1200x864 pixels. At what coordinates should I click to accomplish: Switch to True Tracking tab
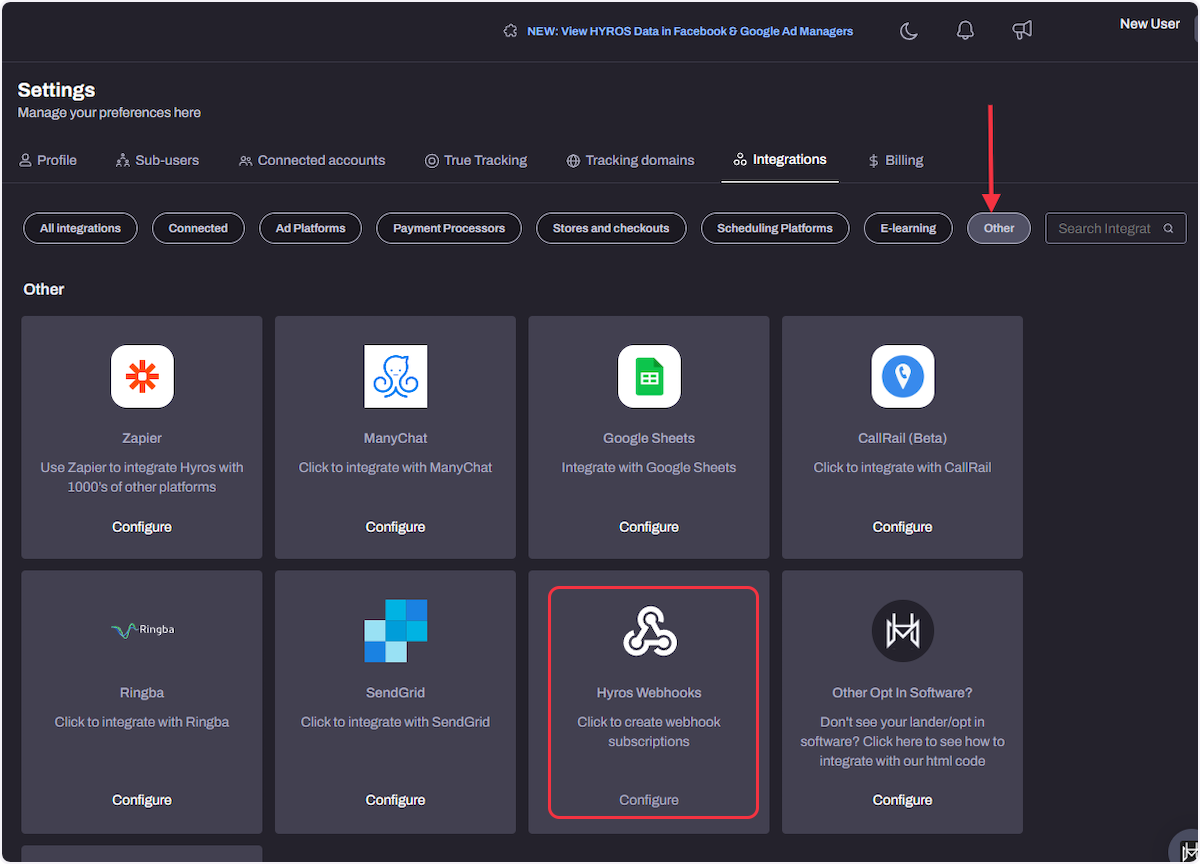click(476, 160)
